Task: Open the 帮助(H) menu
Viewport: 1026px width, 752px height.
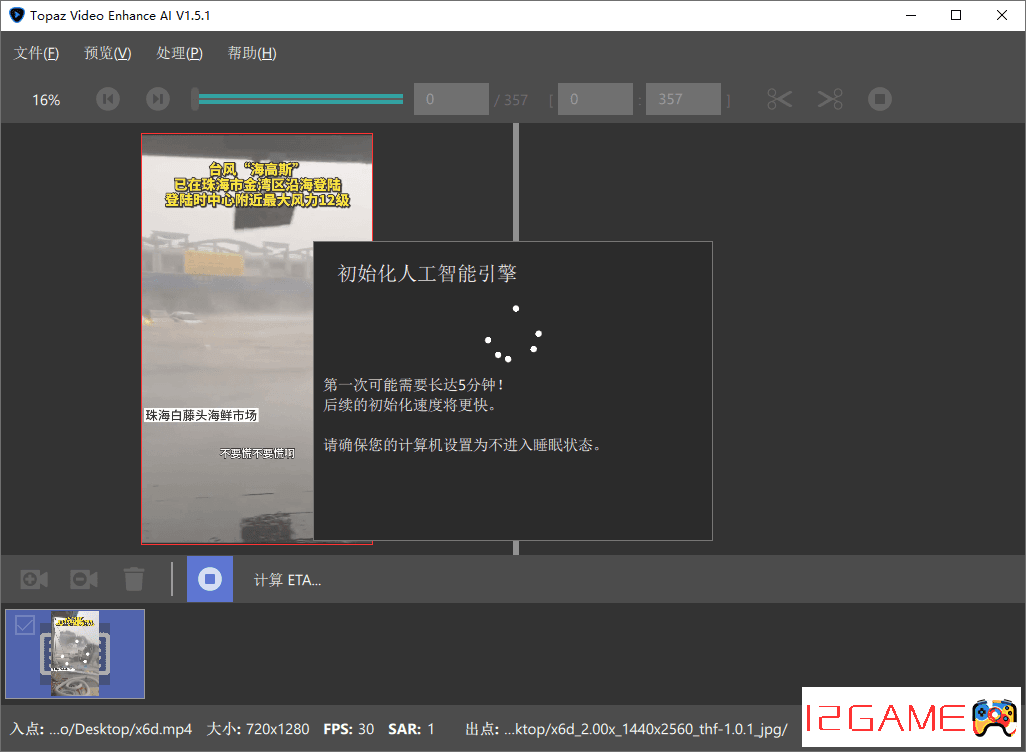Action: [x=252, y=53]
